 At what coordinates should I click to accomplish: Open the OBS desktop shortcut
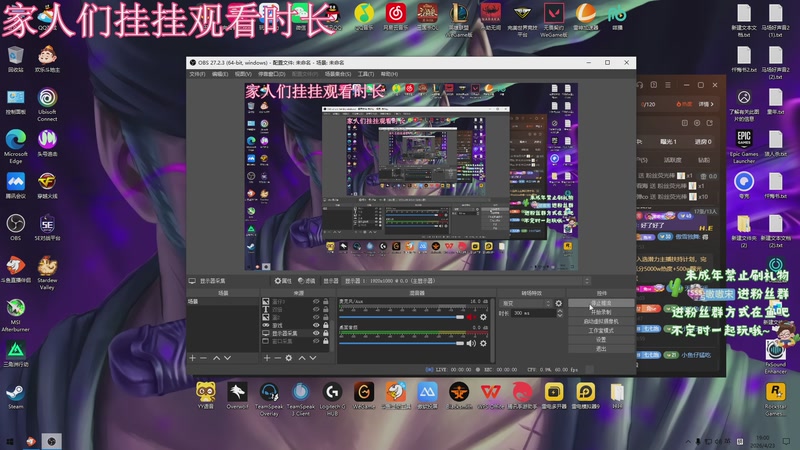[15, 228]
